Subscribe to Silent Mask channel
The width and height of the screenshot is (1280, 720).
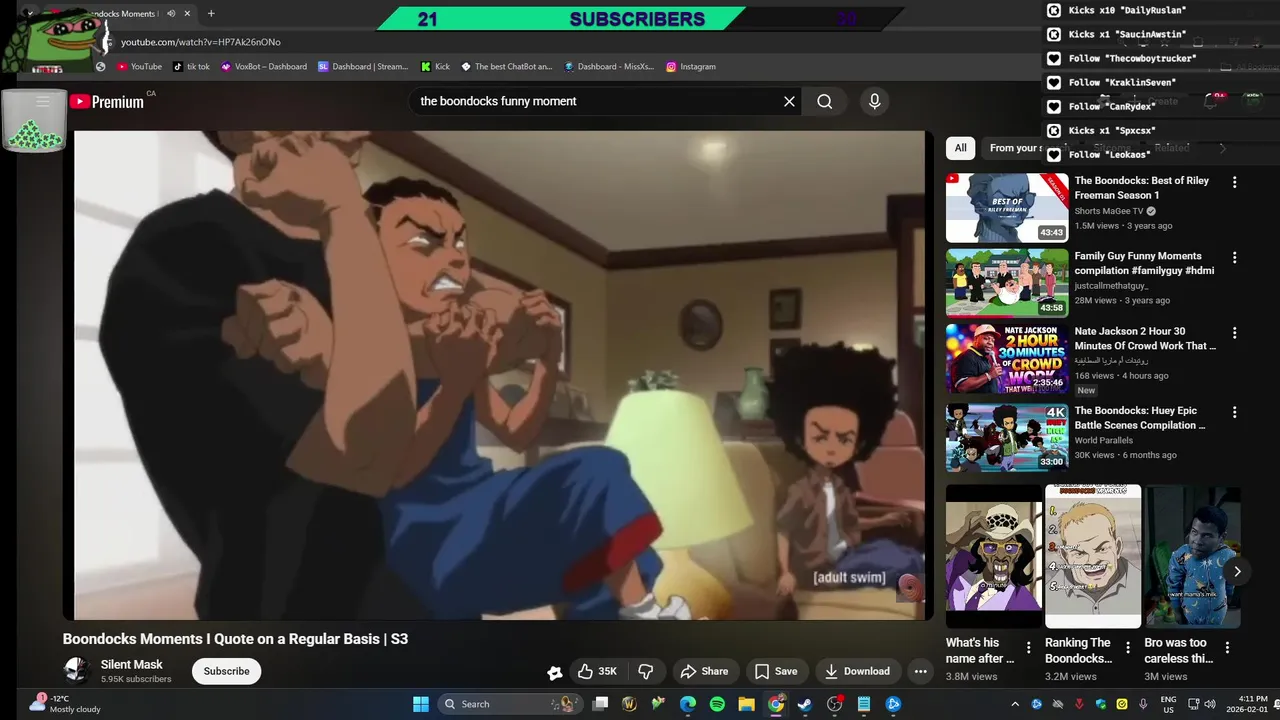pos(227,671)
